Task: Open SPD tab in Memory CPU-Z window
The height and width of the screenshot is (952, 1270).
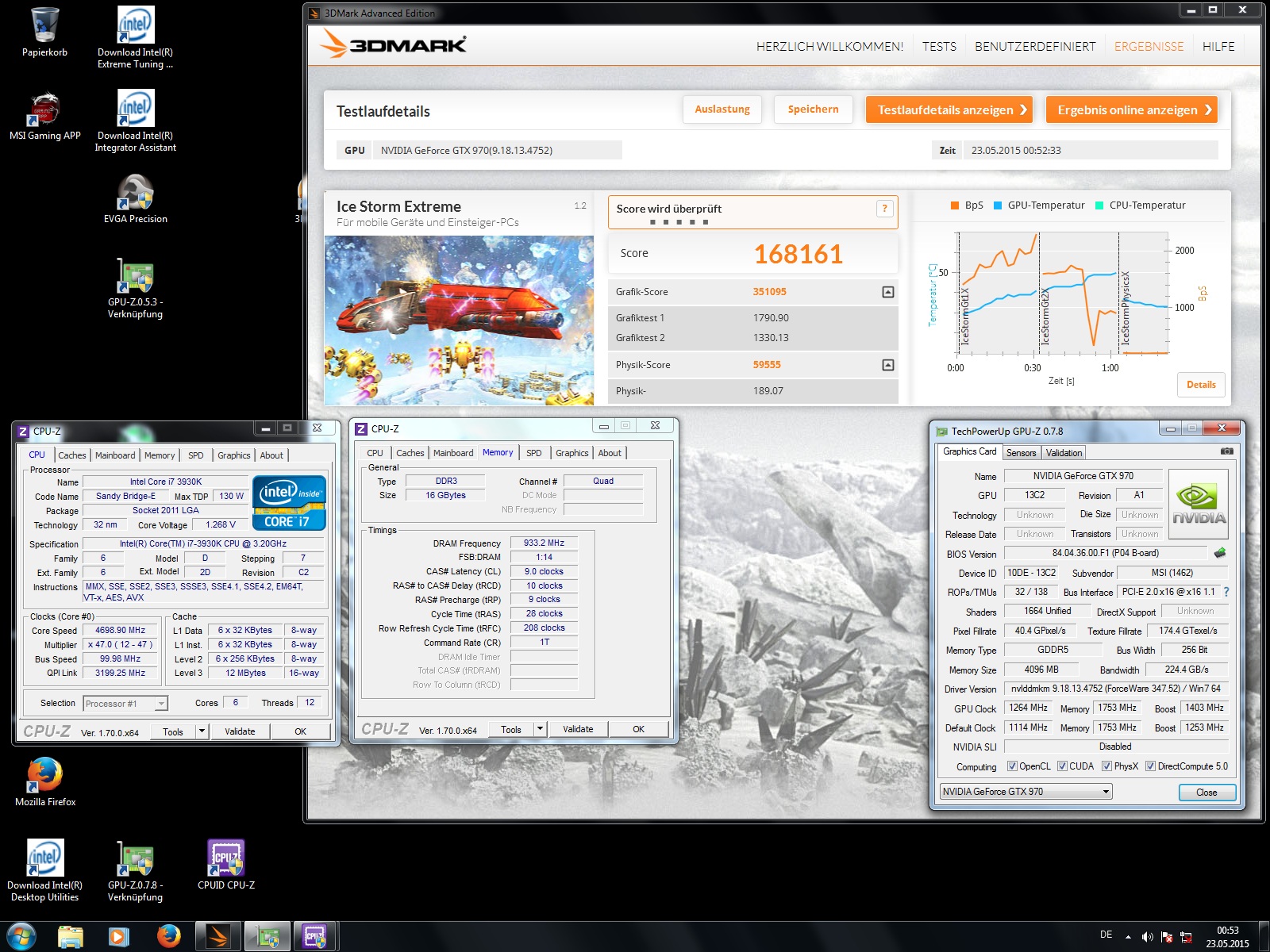Action: (534, 453)
